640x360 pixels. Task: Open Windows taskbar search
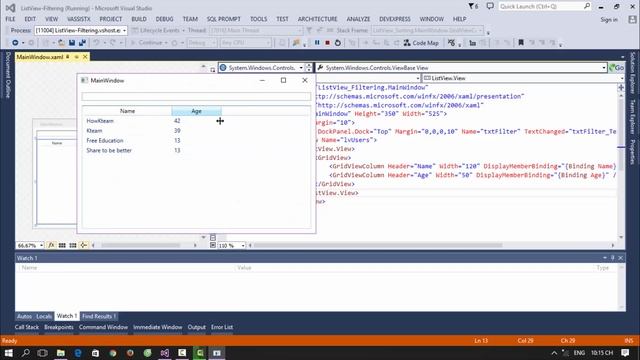click(25, 353)
